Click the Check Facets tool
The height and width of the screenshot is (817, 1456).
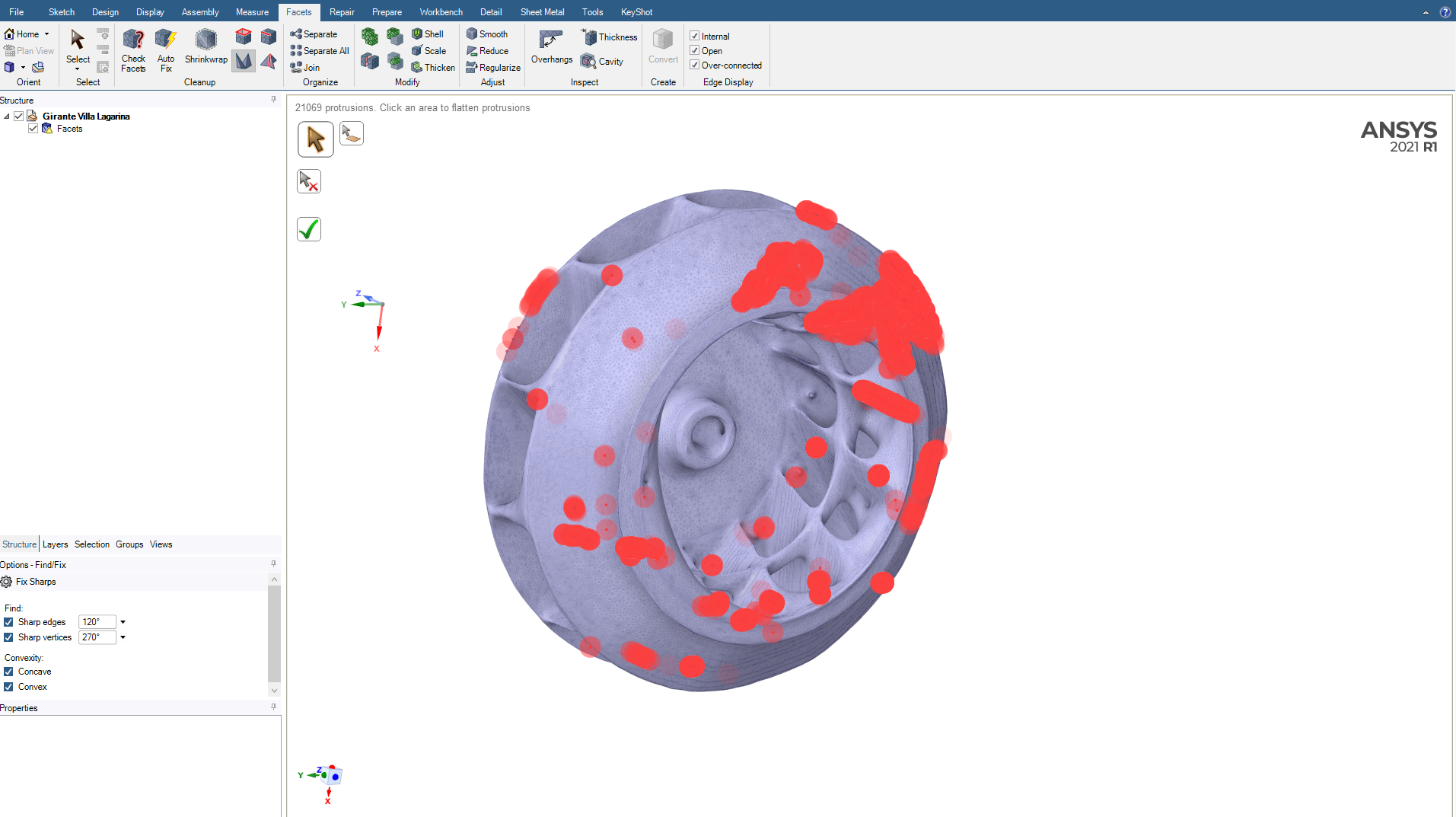pyautogui.click(x=133, y=50)
